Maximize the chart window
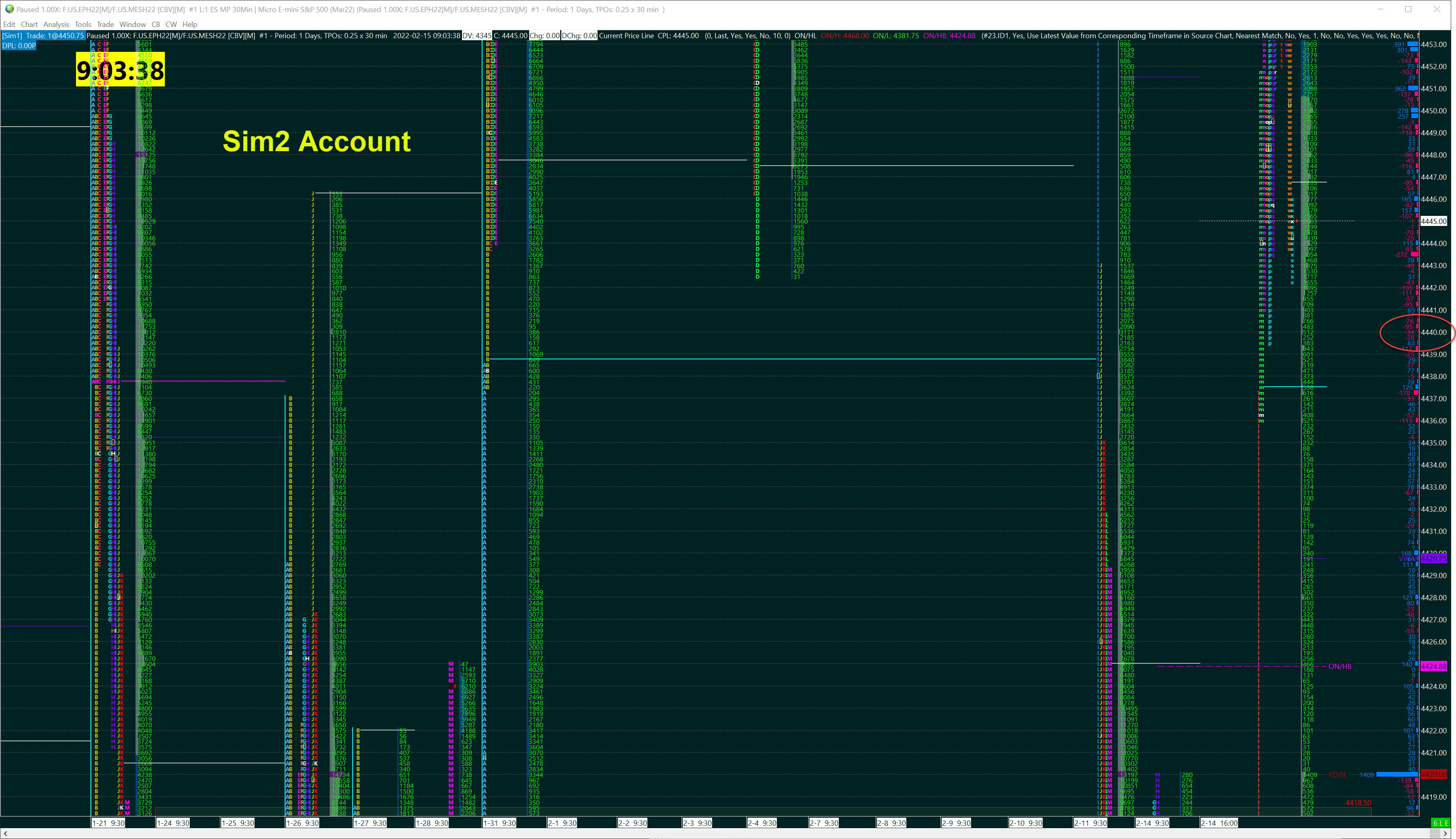This screenshot has height=839, width=1456. click(1408, 9)
